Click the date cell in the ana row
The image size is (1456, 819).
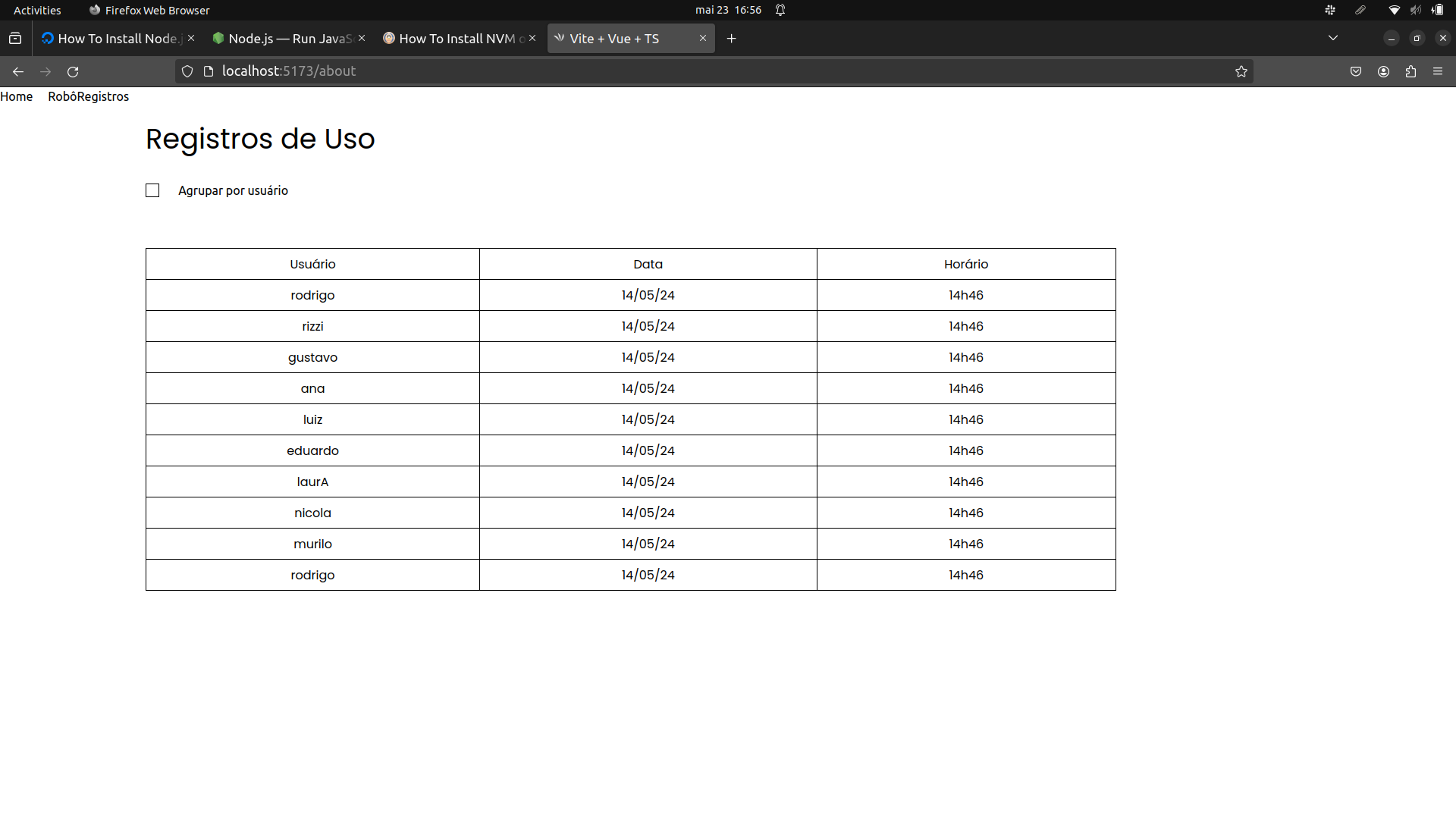click(648, 388)
